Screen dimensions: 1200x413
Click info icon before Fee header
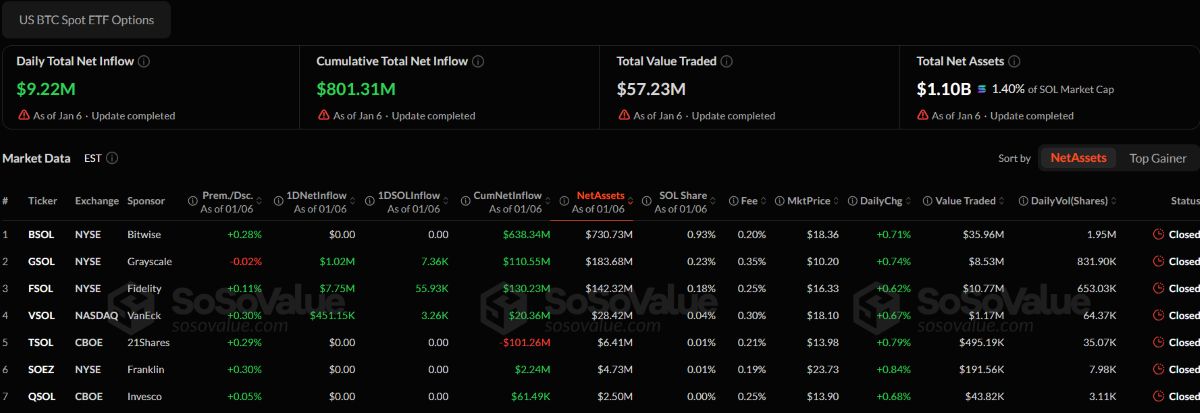733,200
